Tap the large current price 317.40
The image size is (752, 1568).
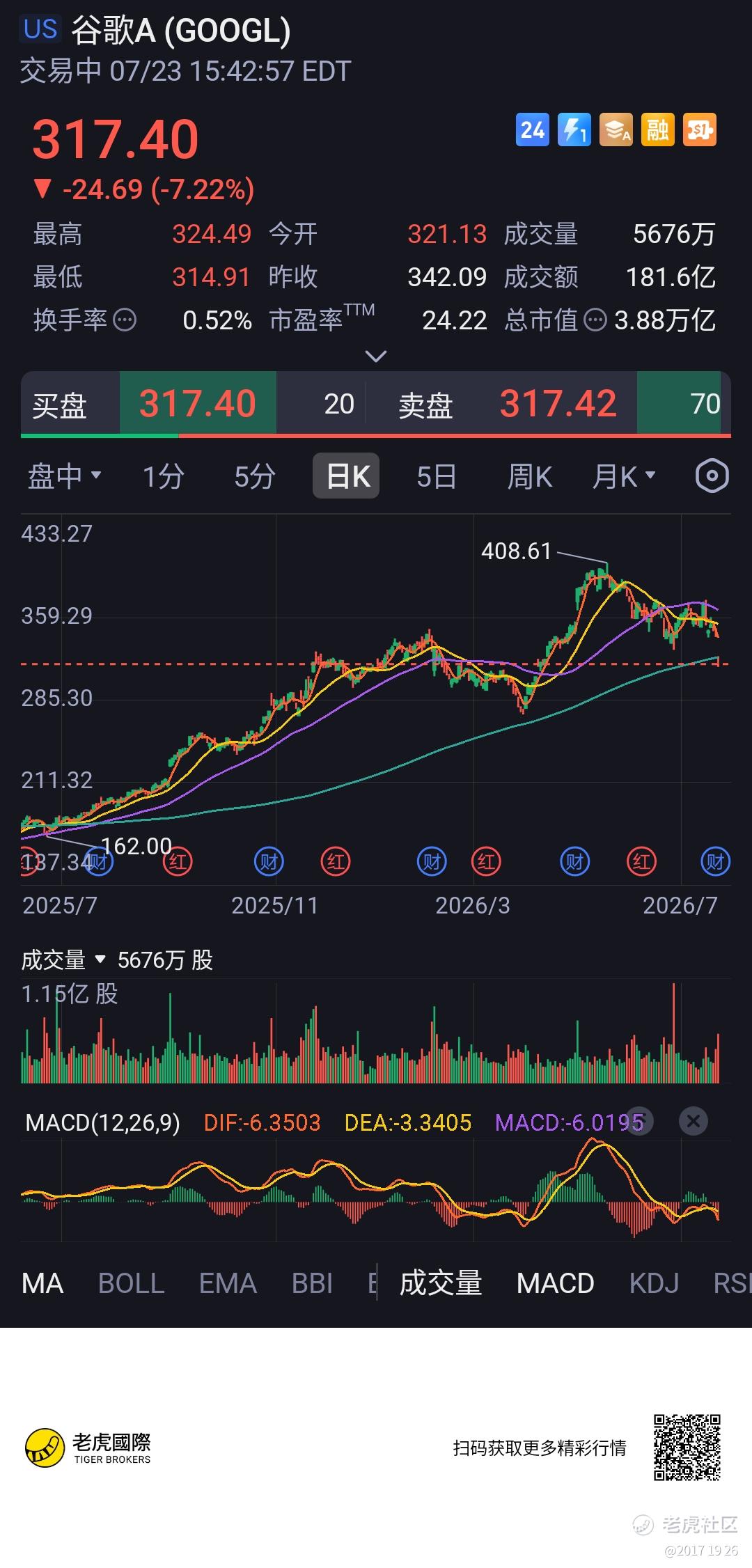click(116, 139)
